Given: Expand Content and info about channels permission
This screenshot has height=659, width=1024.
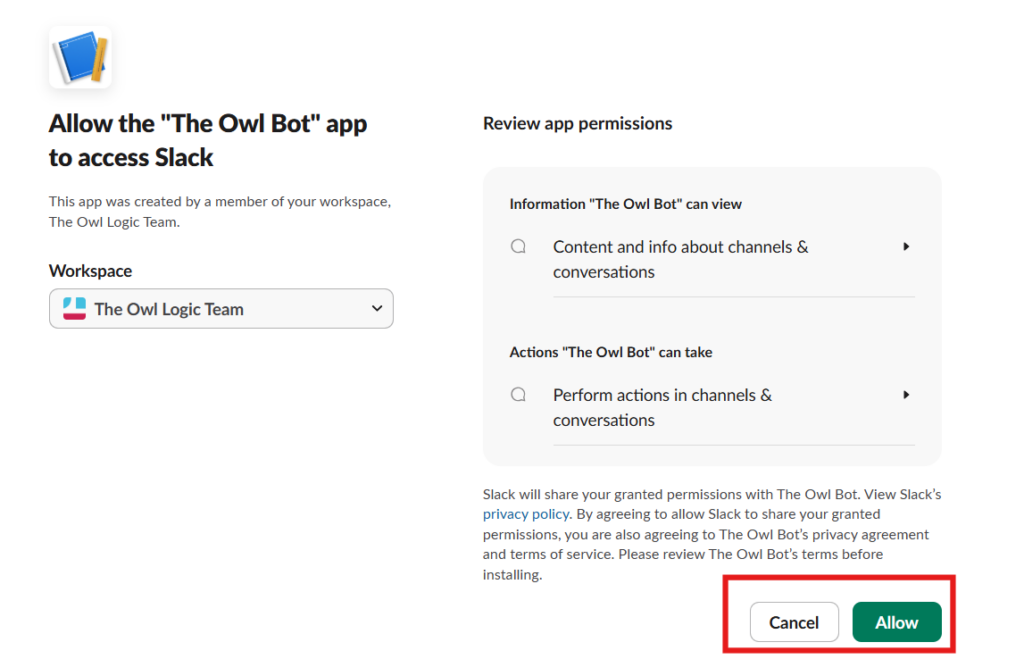Looking at the screenshot, I should (680, 259).
